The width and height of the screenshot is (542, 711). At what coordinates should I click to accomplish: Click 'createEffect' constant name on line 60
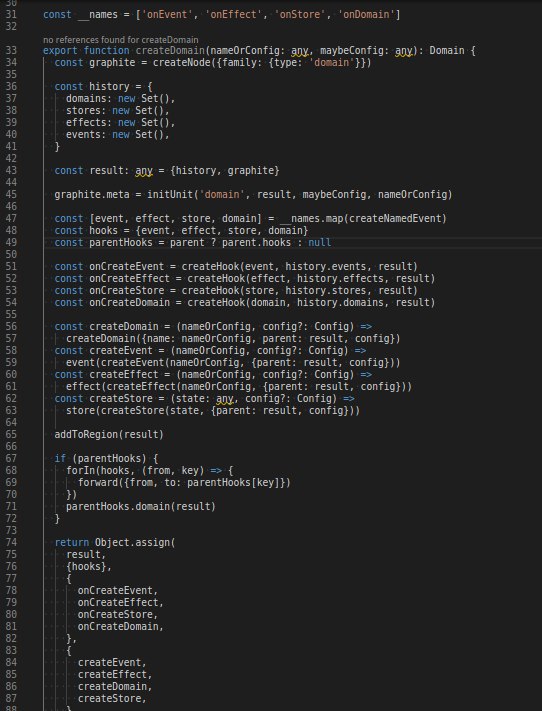(124, 375)
